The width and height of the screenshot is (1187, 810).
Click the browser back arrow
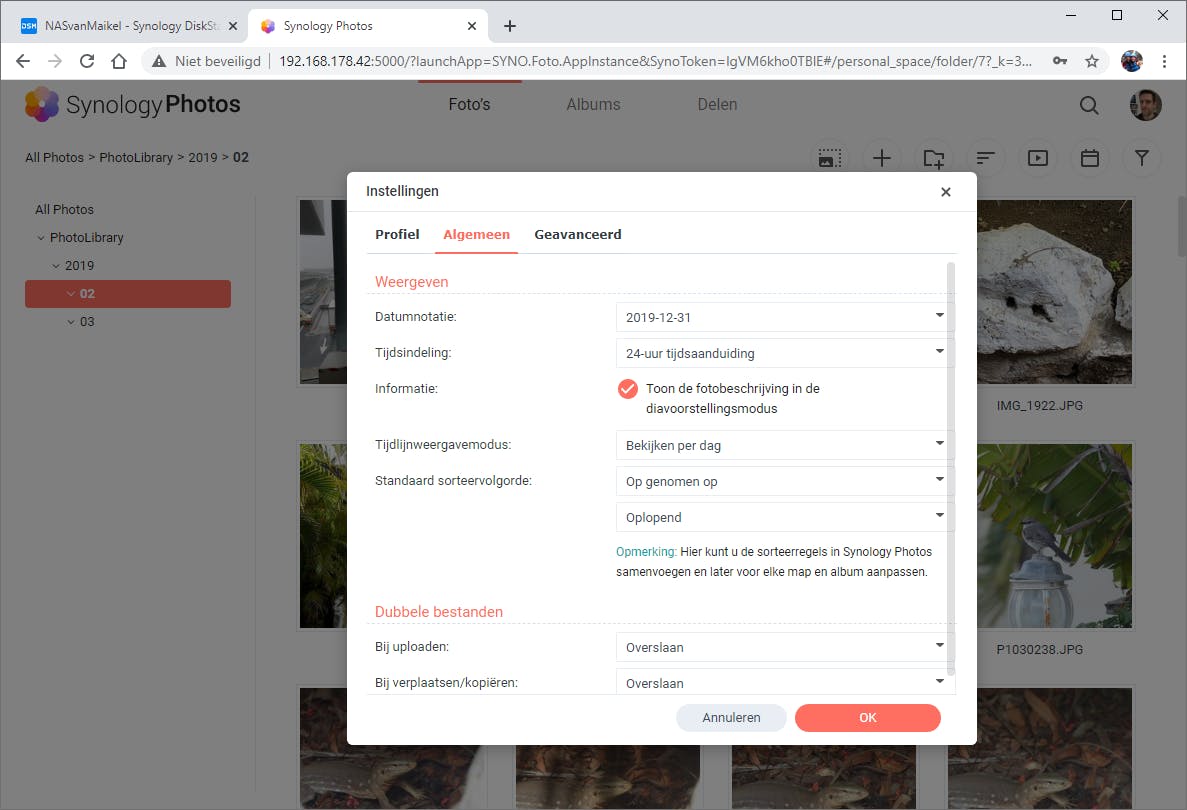point(23,61)
